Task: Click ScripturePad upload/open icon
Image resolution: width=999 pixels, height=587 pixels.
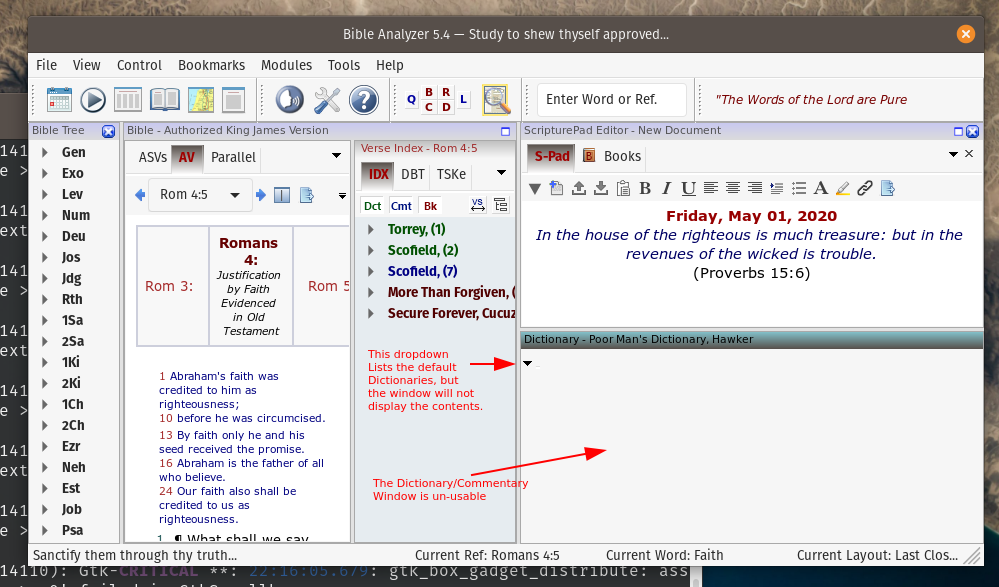Action: [x=579, y=188]
